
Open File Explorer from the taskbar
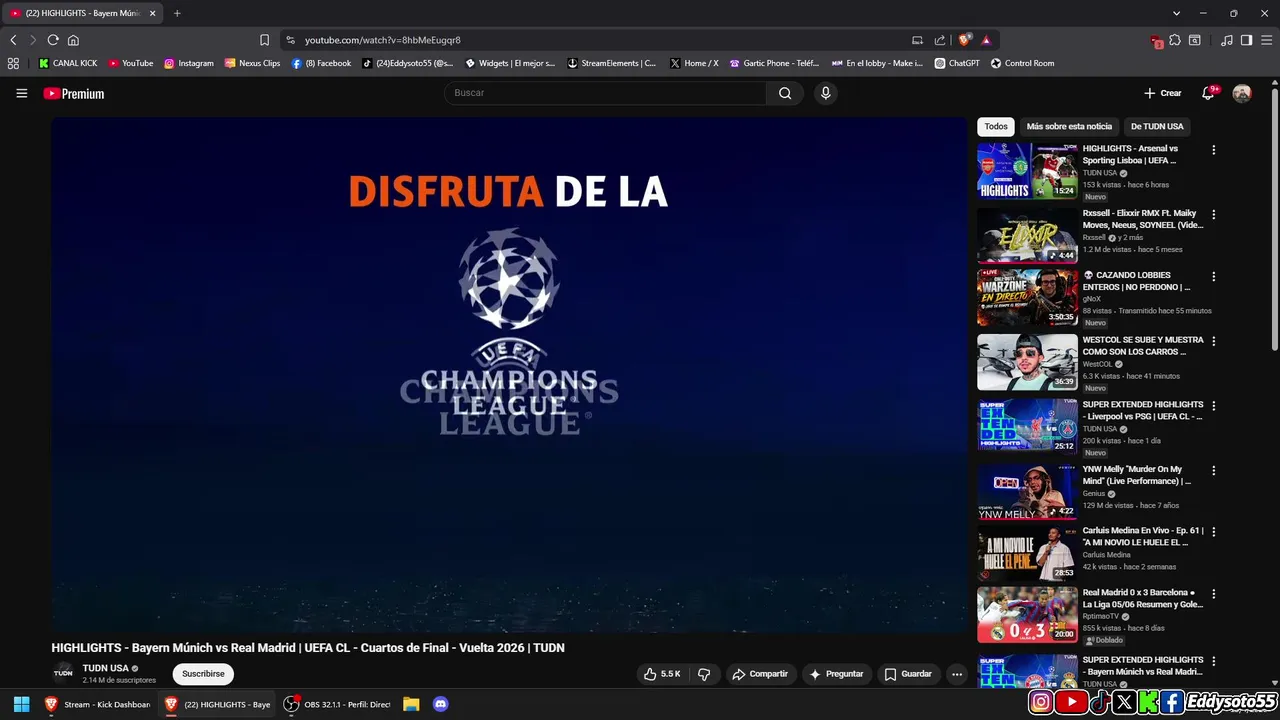click(411, 704)
